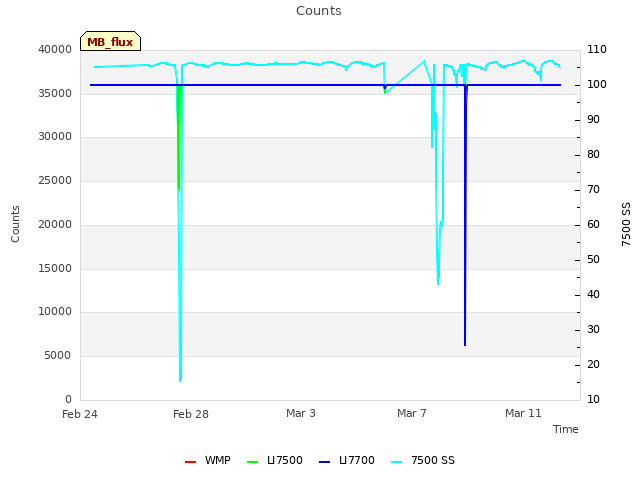Click the red WMP legend swatch
Screen dimensions: 640x480
[191, 462]
